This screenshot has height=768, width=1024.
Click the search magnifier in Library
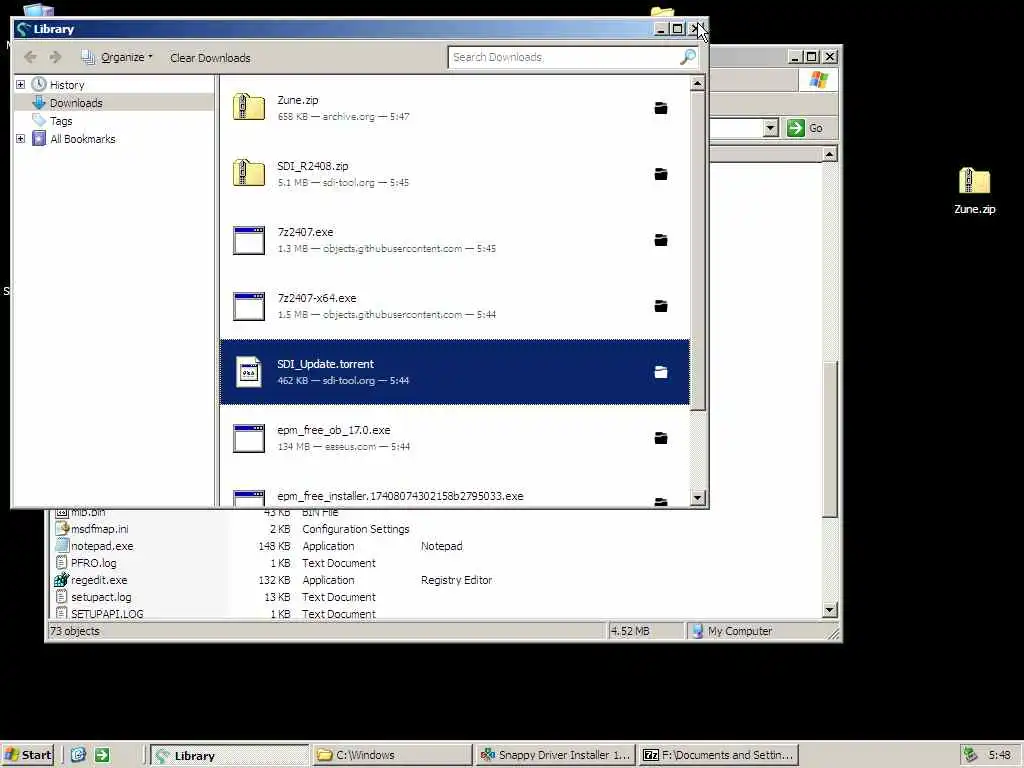(688, 57)
